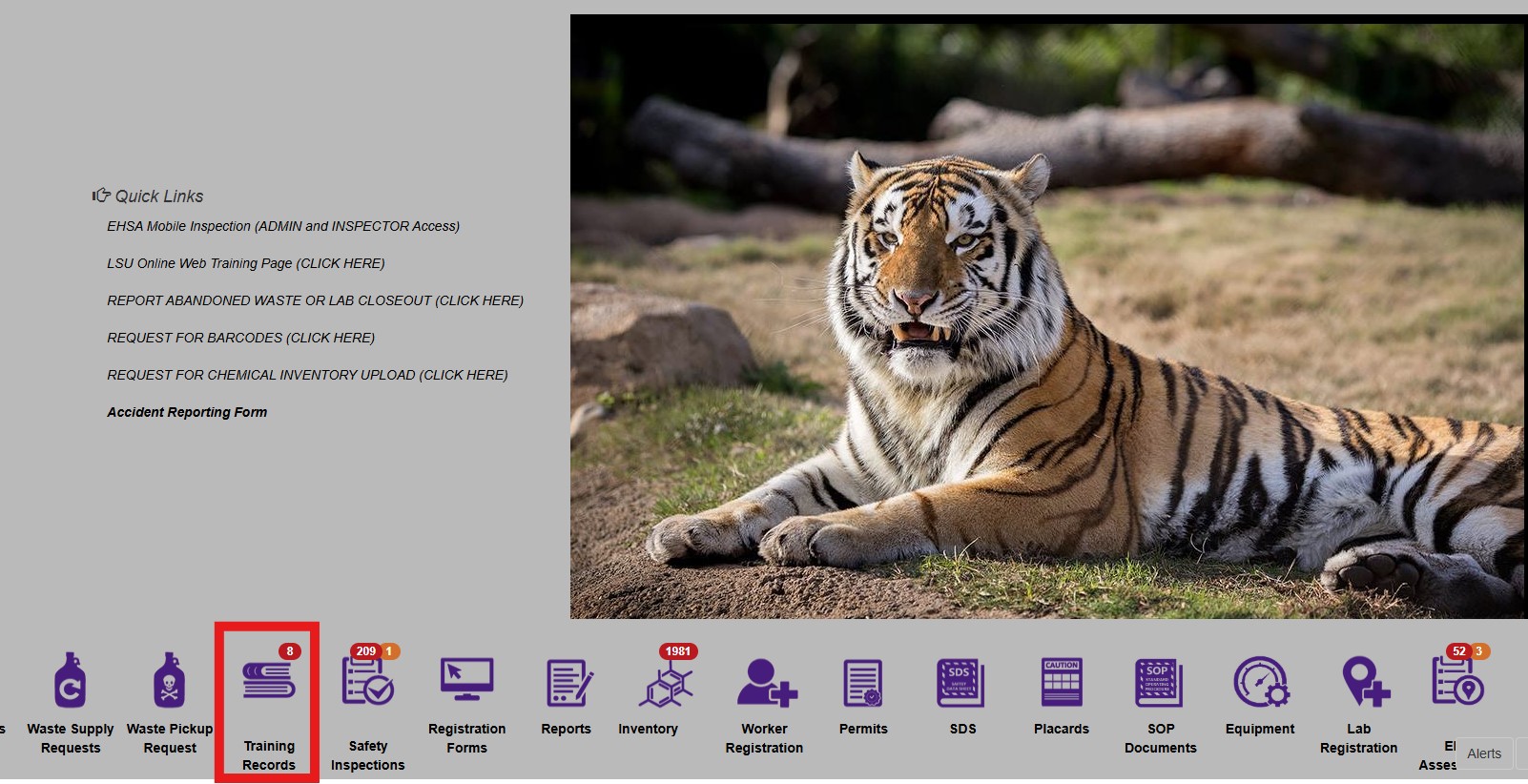
Task: Open the Equipment gauge icon
Action: pyautogui.click(x=1260, y=683)
